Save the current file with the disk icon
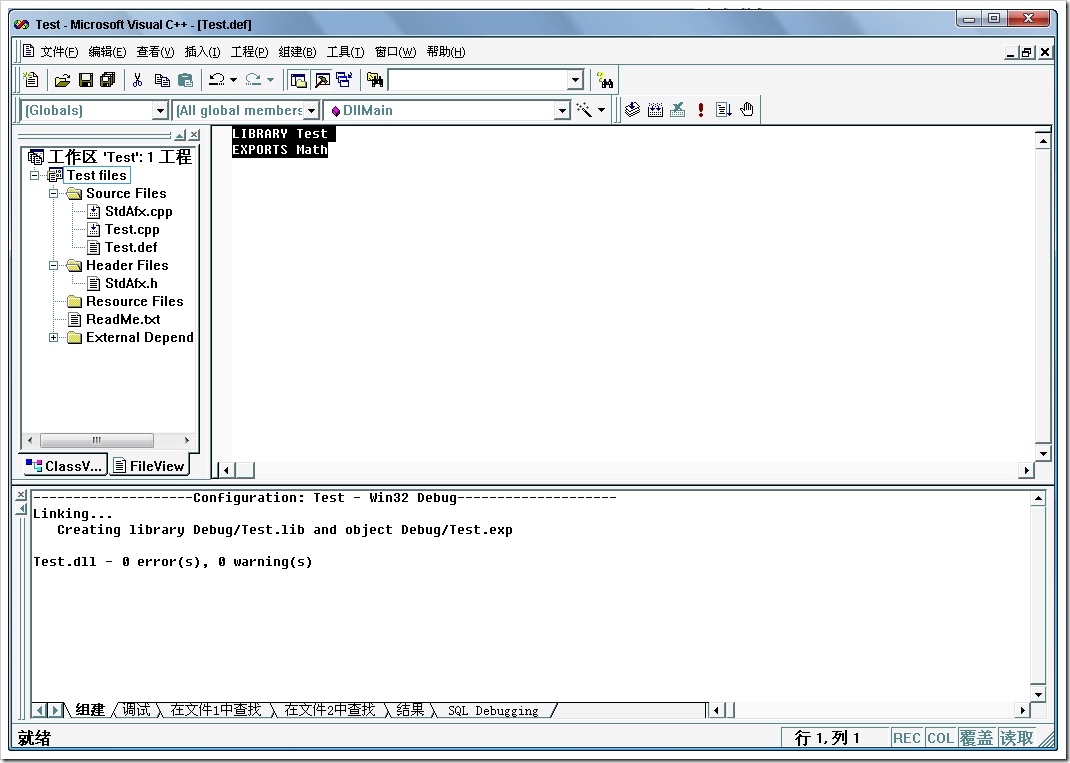Viewport: 1070px width, 763px height. tap(85, 80)
